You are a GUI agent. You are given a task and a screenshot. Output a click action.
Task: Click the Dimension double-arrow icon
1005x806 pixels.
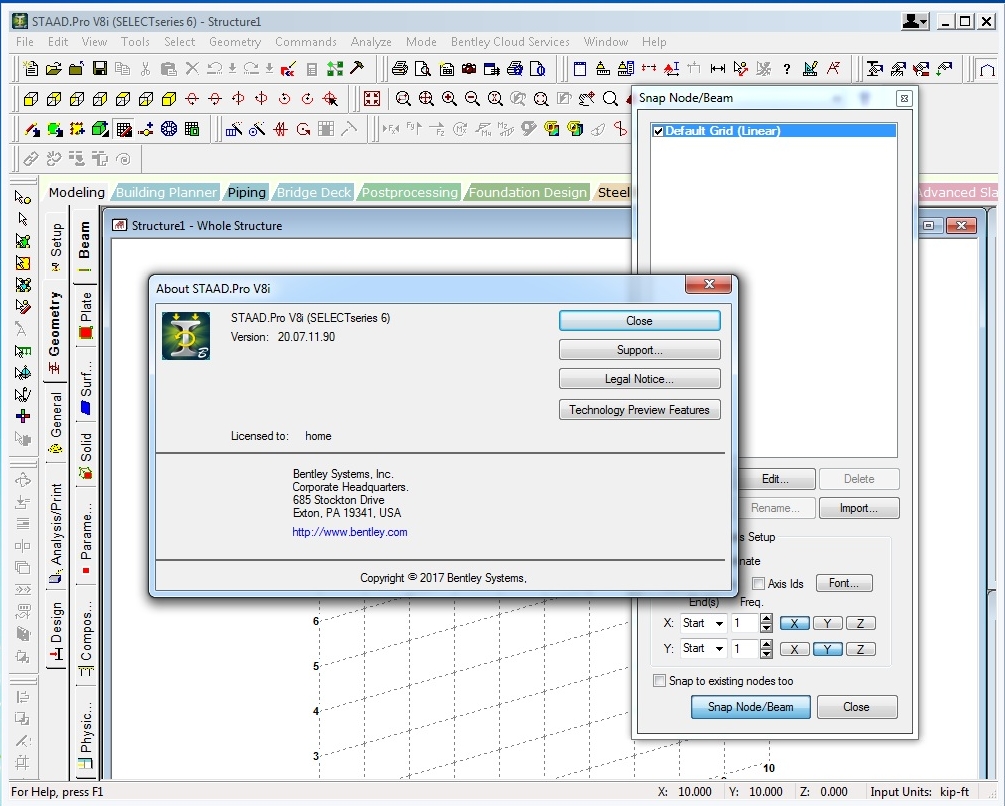[718, 69]
